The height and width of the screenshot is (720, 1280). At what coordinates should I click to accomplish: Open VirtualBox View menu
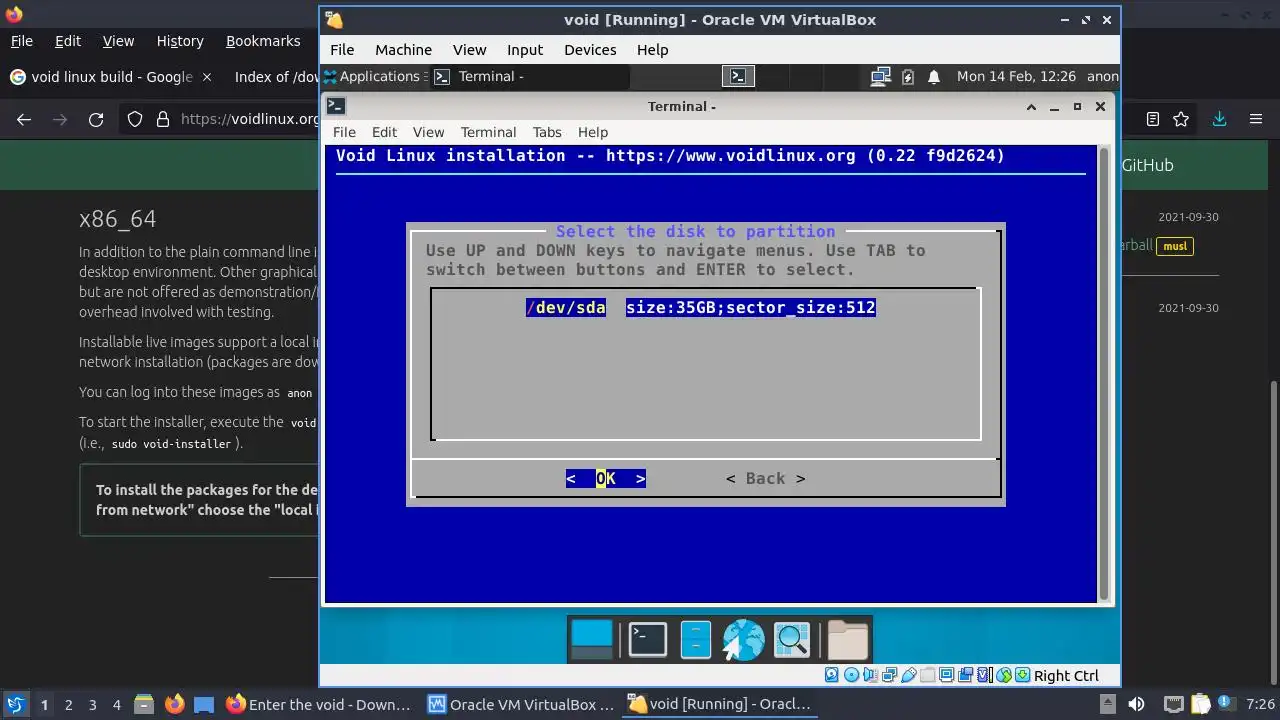(469, 50)
